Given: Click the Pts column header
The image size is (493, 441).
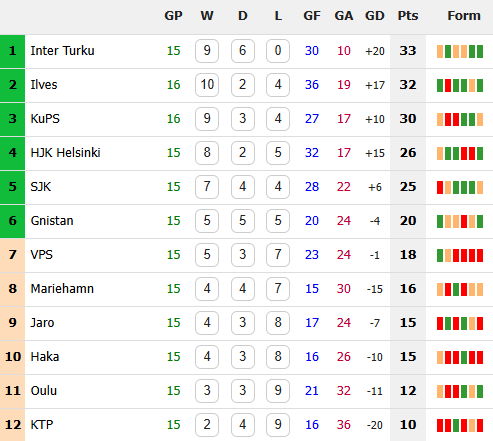Looking at the screenshot, I should (408, 16).
